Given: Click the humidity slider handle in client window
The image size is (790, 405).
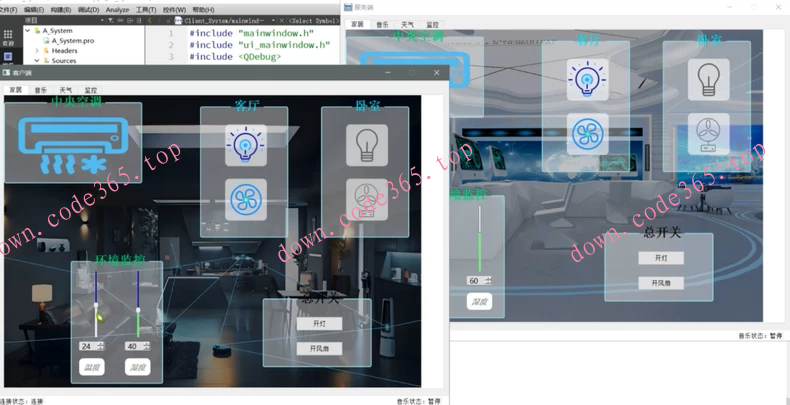Looking at the screenshot, I should (x=138, y=311).
